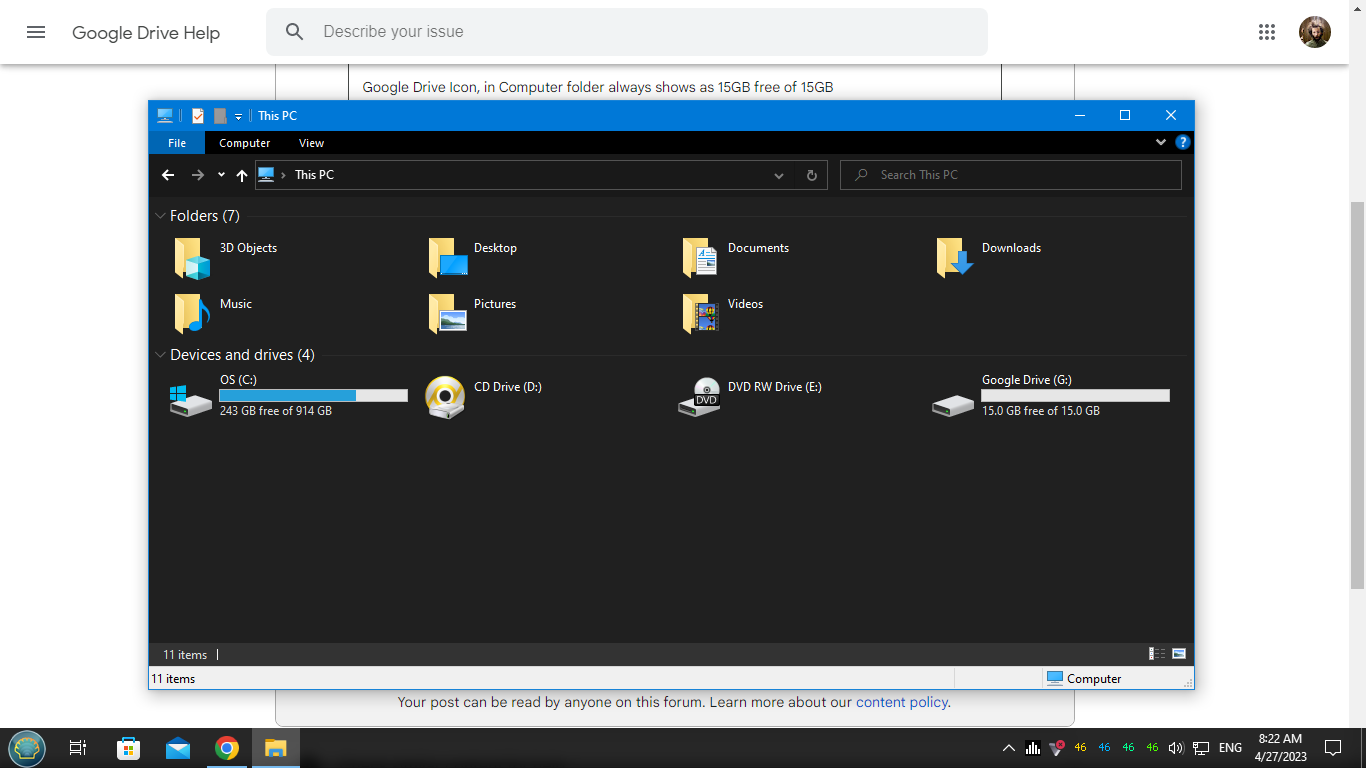Select the OS (C:) drive icon
Viewport: 1366px width, 768px height.
(190, 399)
